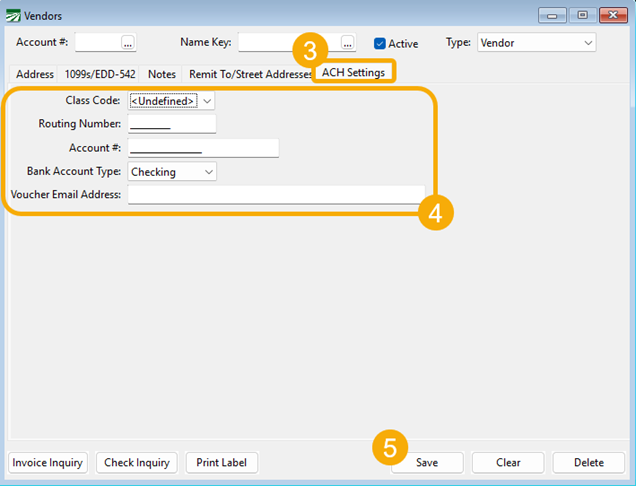Minimize the Vendors window
Viewport: 636px width, 486px height.
pos(552,16)
